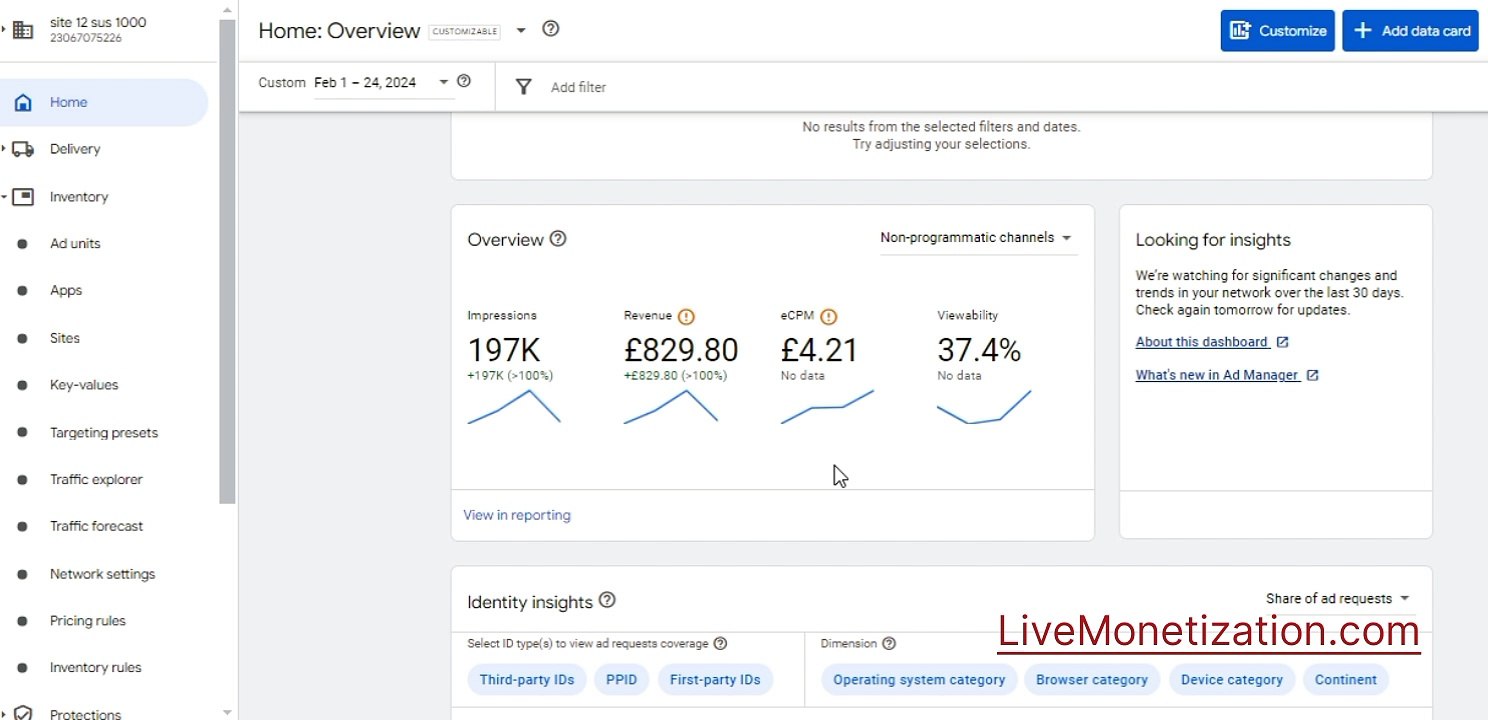
Task: Click the Add filter input field
Action: point(578,87)
